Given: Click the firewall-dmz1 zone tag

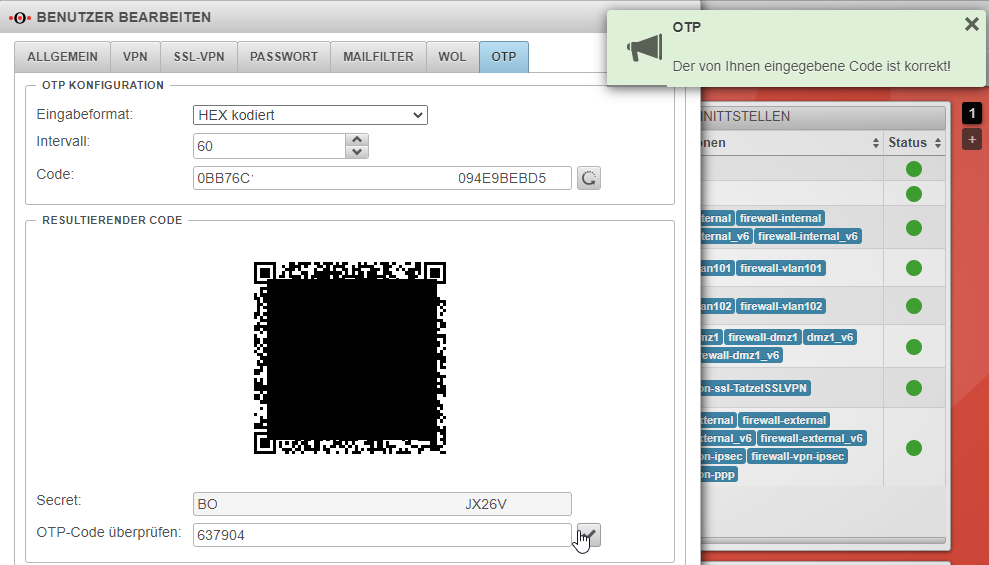Looking at the screenshot, I should 763,337.
